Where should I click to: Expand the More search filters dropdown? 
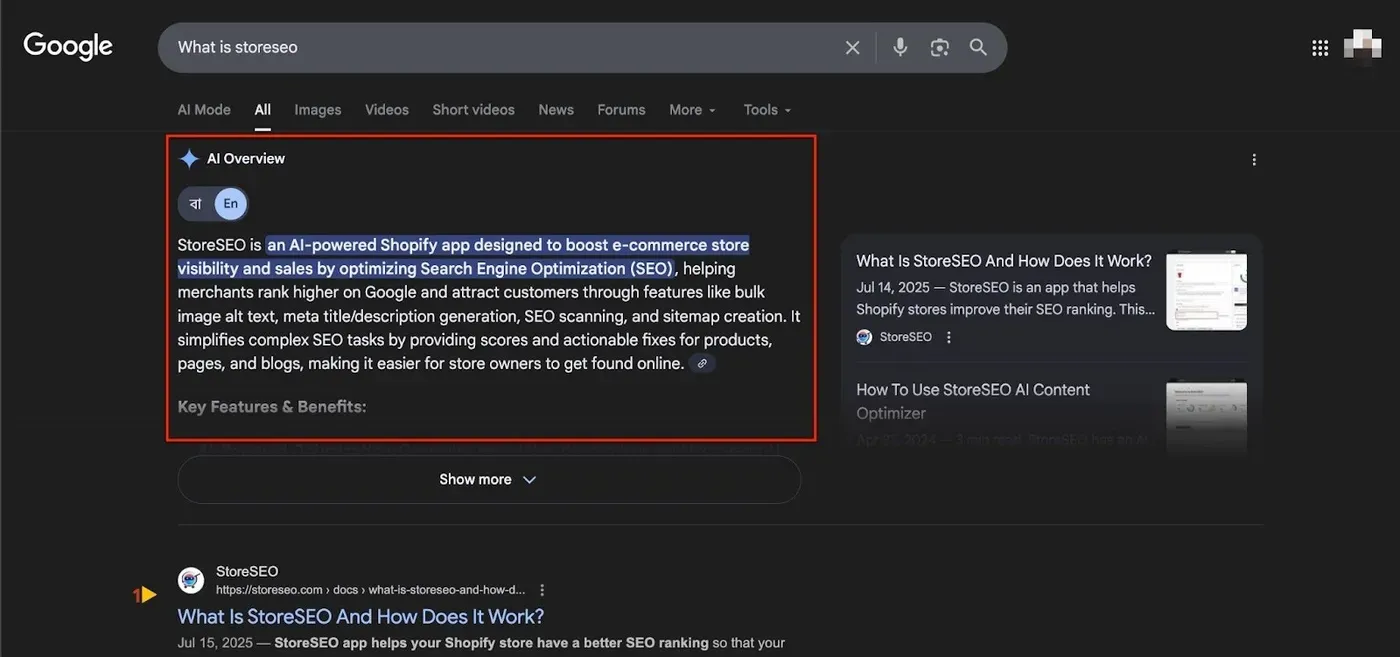693,110
